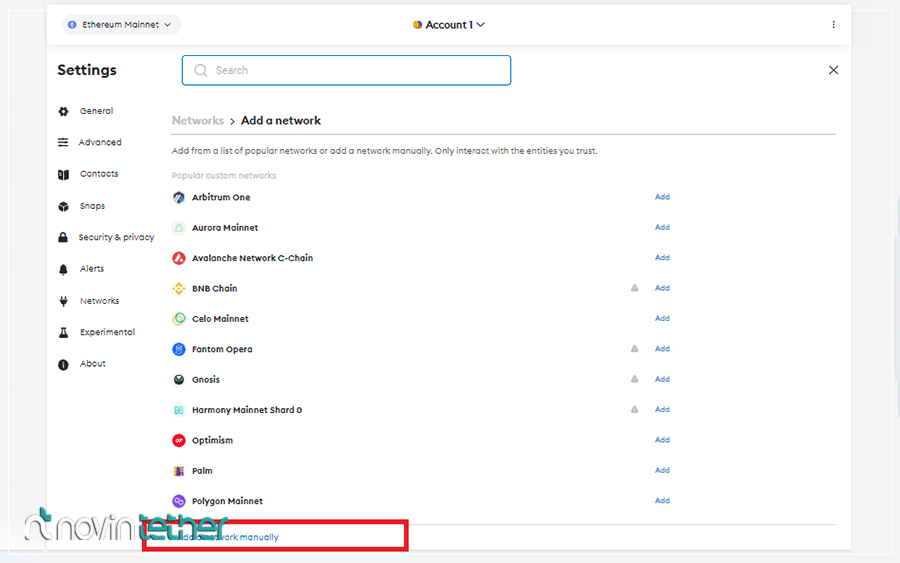This screenshot has width=900, height=563.
Task: Click the BNB Chain warning icon
Action: 634,288
